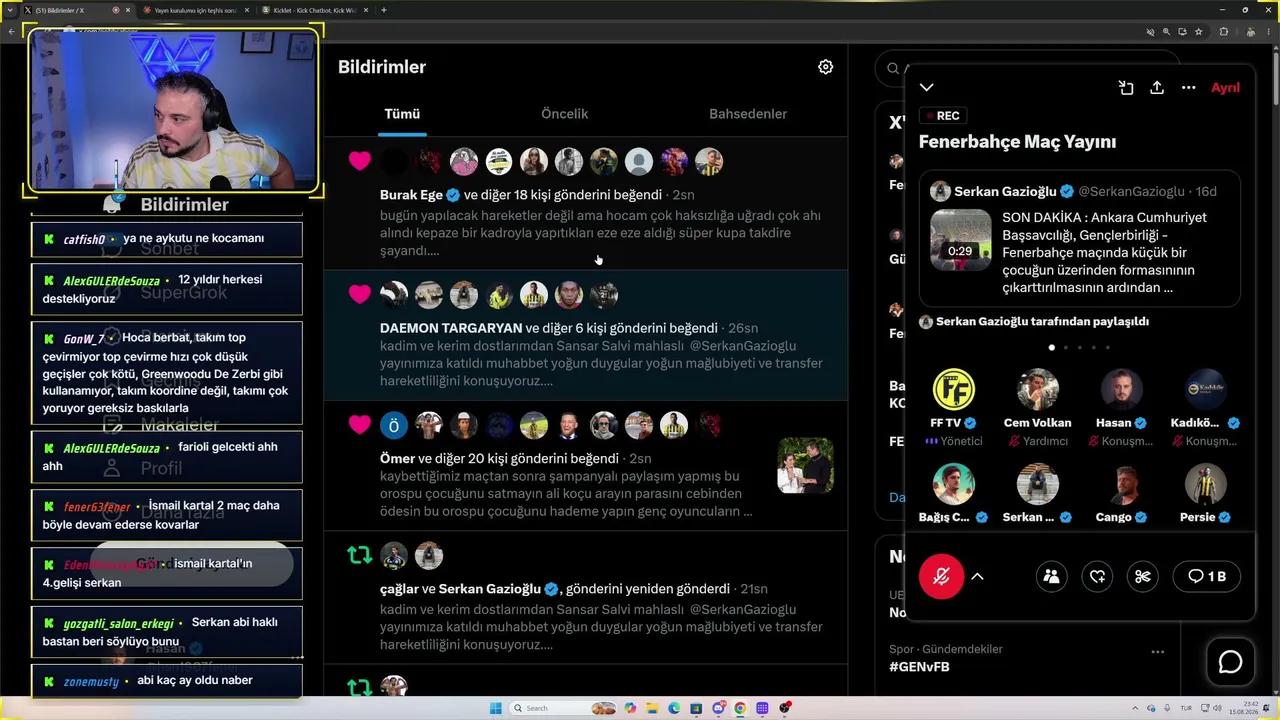This screenshot has width=1280, height=720.
Task: Switch to the Öncelik tab
Action: (x=564, y=114)
